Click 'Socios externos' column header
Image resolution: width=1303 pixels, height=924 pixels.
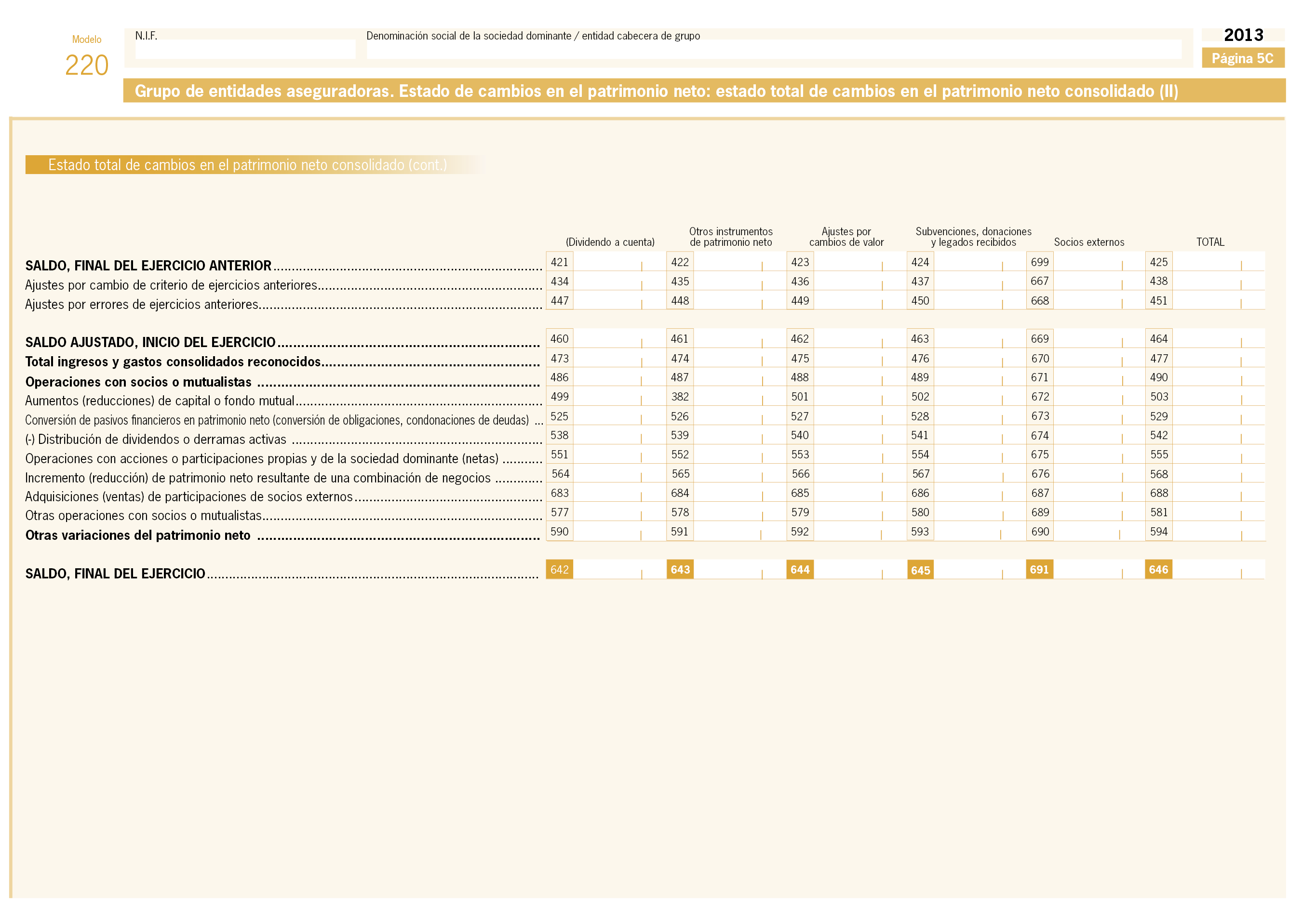[1088, 242]
